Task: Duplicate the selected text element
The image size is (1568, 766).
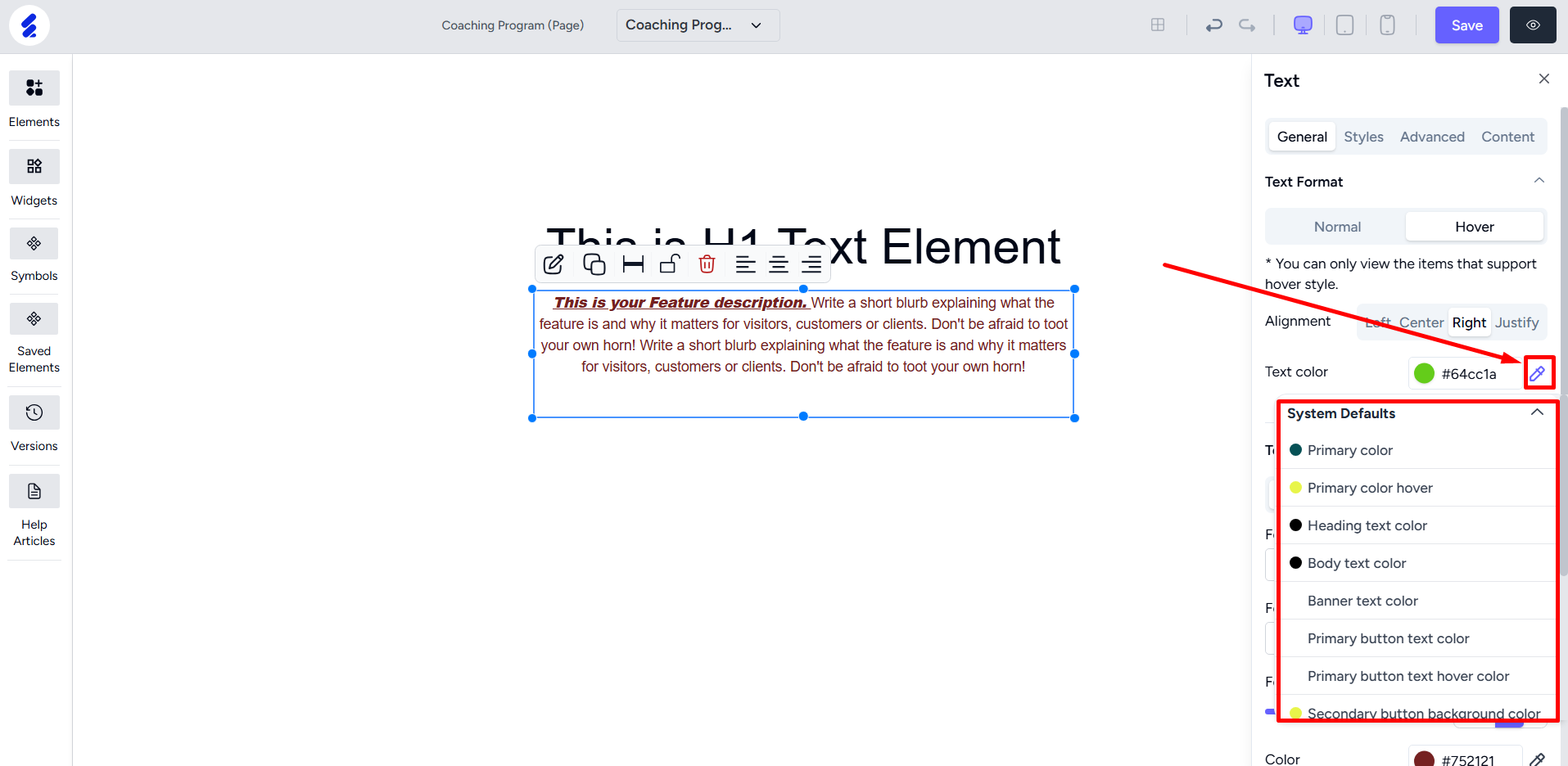Action: point(594,264)
